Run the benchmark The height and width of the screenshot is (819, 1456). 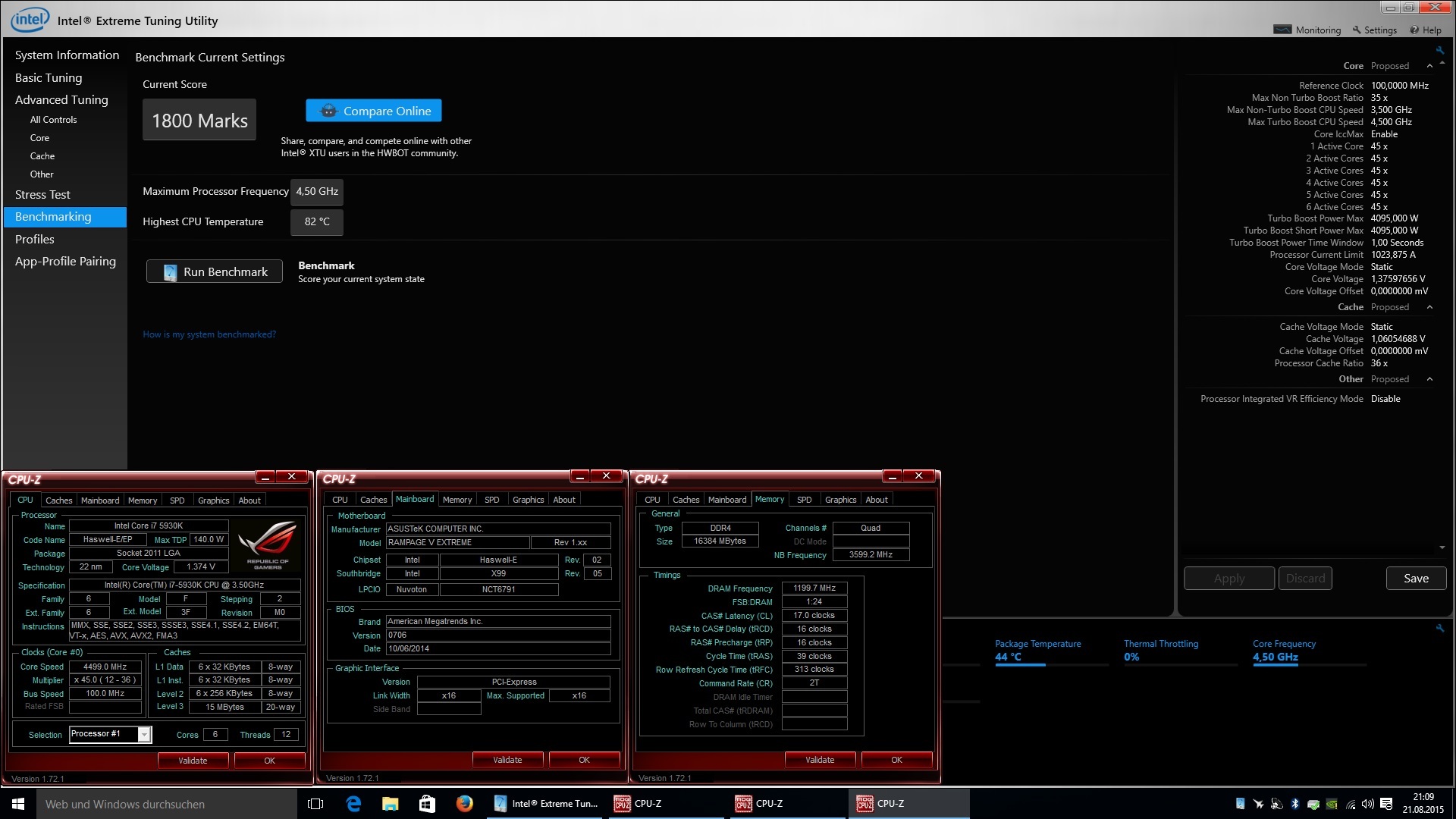215,271
